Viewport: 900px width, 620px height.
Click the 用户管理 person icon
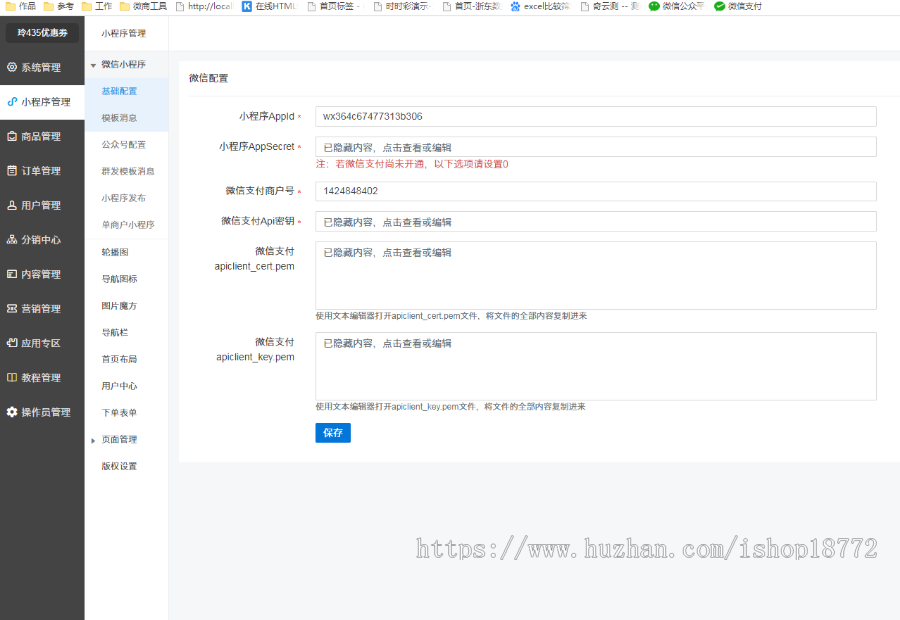tap(12, 205)
